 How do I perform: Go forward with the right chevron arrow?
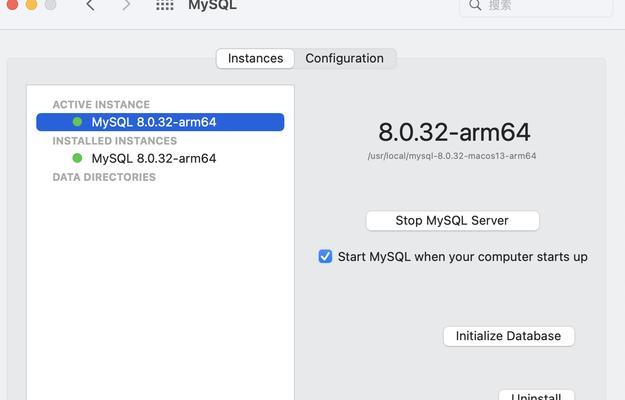126,5
